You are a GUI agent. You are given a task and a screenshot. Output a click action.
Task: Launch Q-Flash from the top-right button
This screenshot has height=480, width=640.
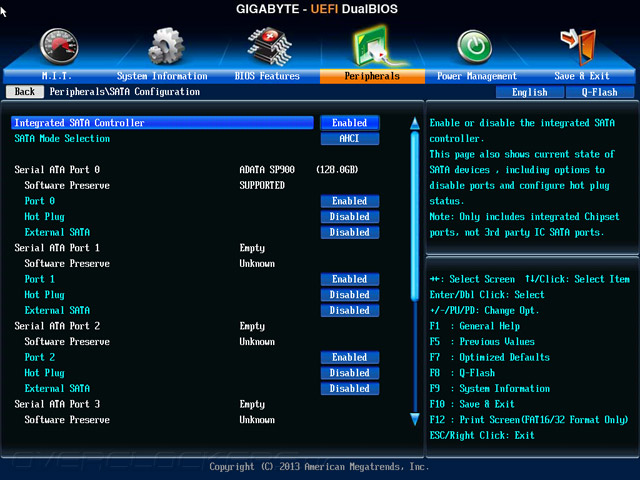pyautogui.click(x=600, y=92)
